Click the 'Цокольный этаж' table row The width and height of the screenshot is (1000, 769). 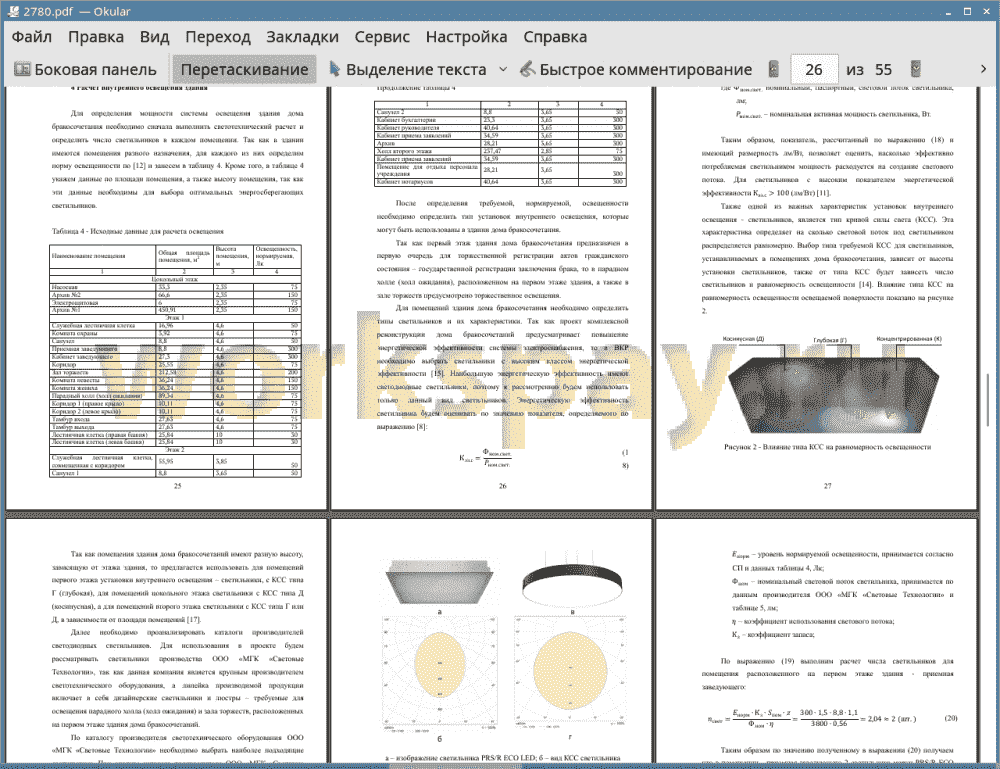(175, 279)
